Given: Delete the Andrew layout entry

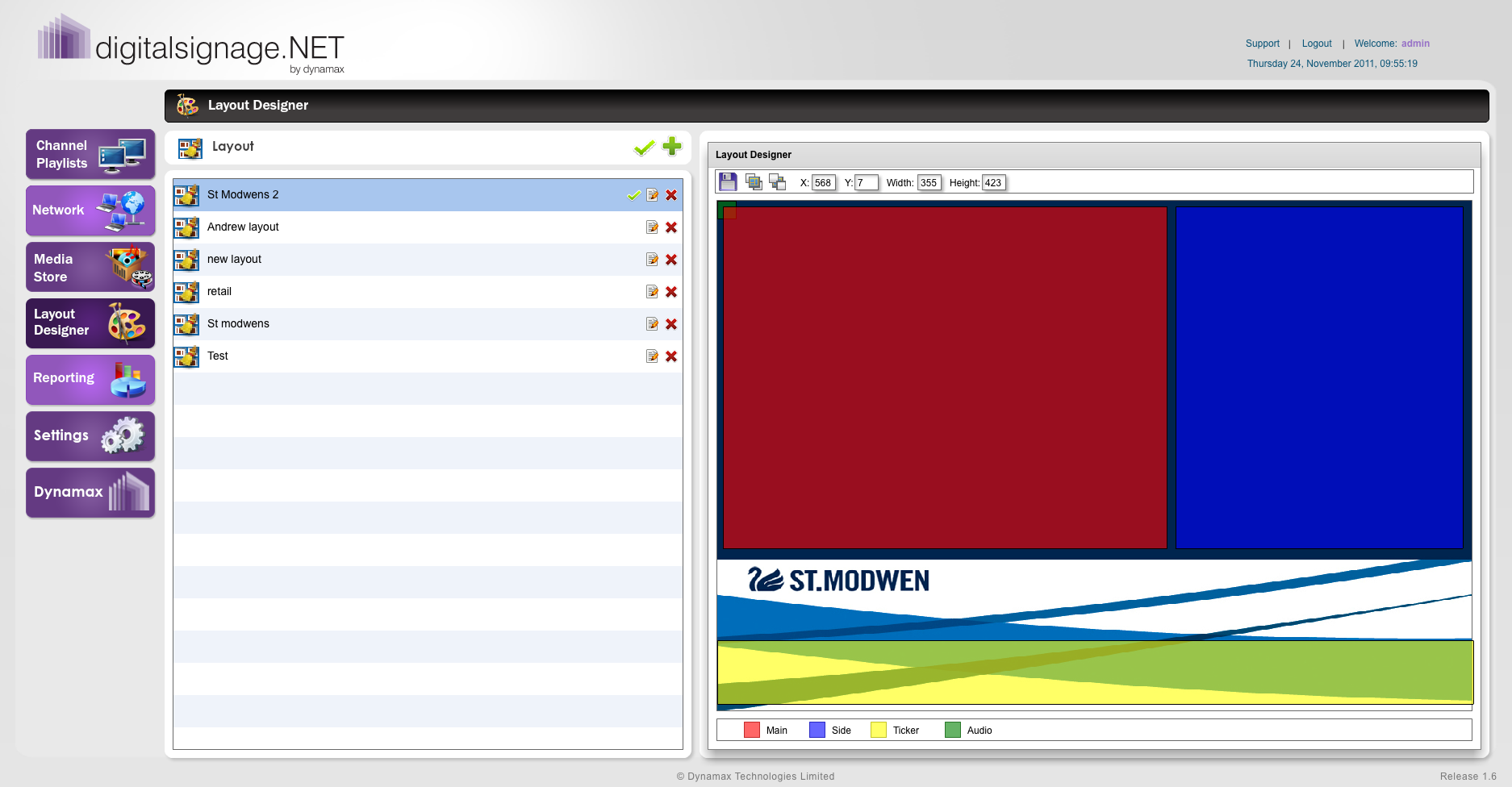Looking at the screenshot, I should pyautogui.click(x=671, y=227).
